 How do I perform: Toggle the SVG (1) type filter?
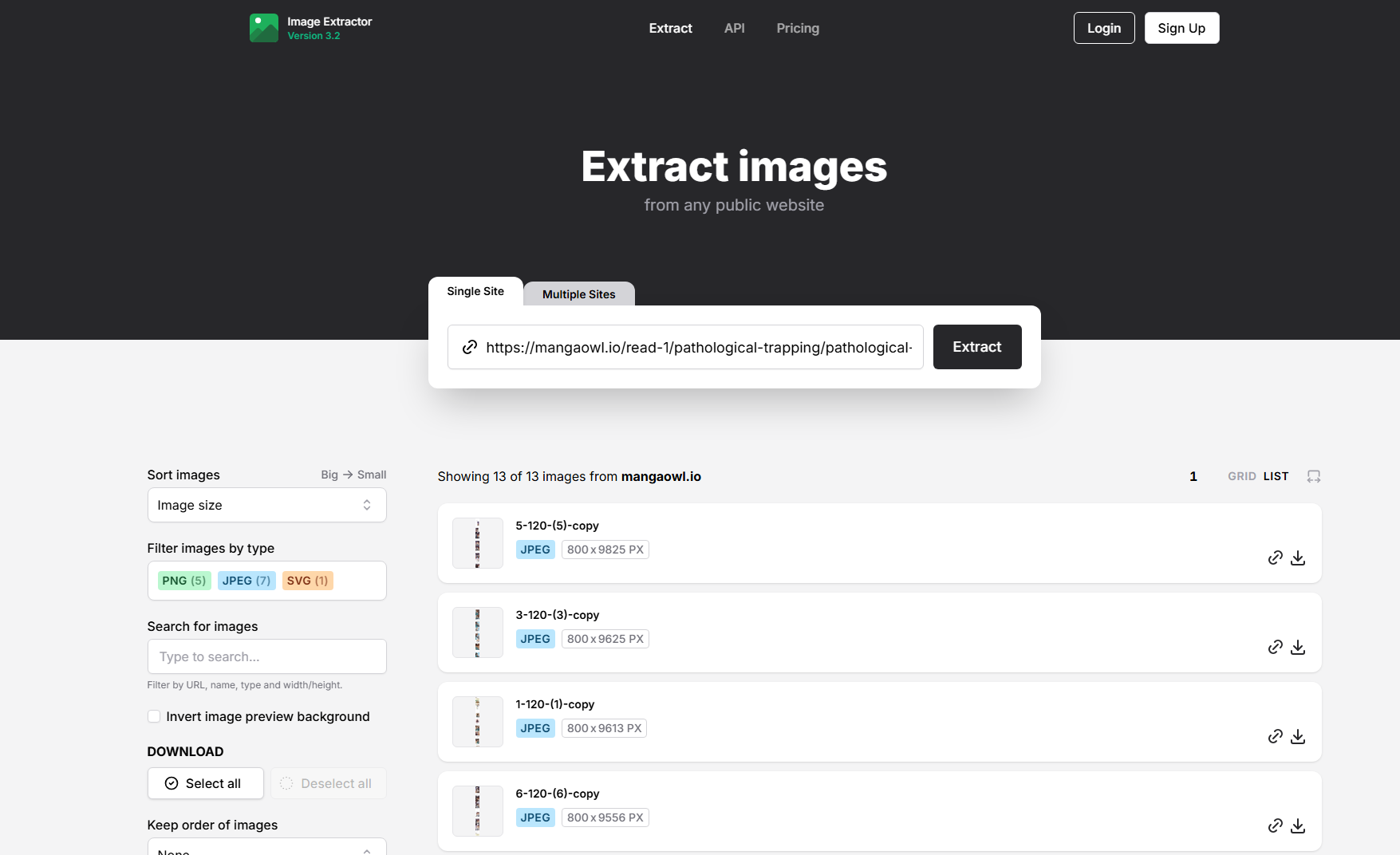click(x=307, y=581)
